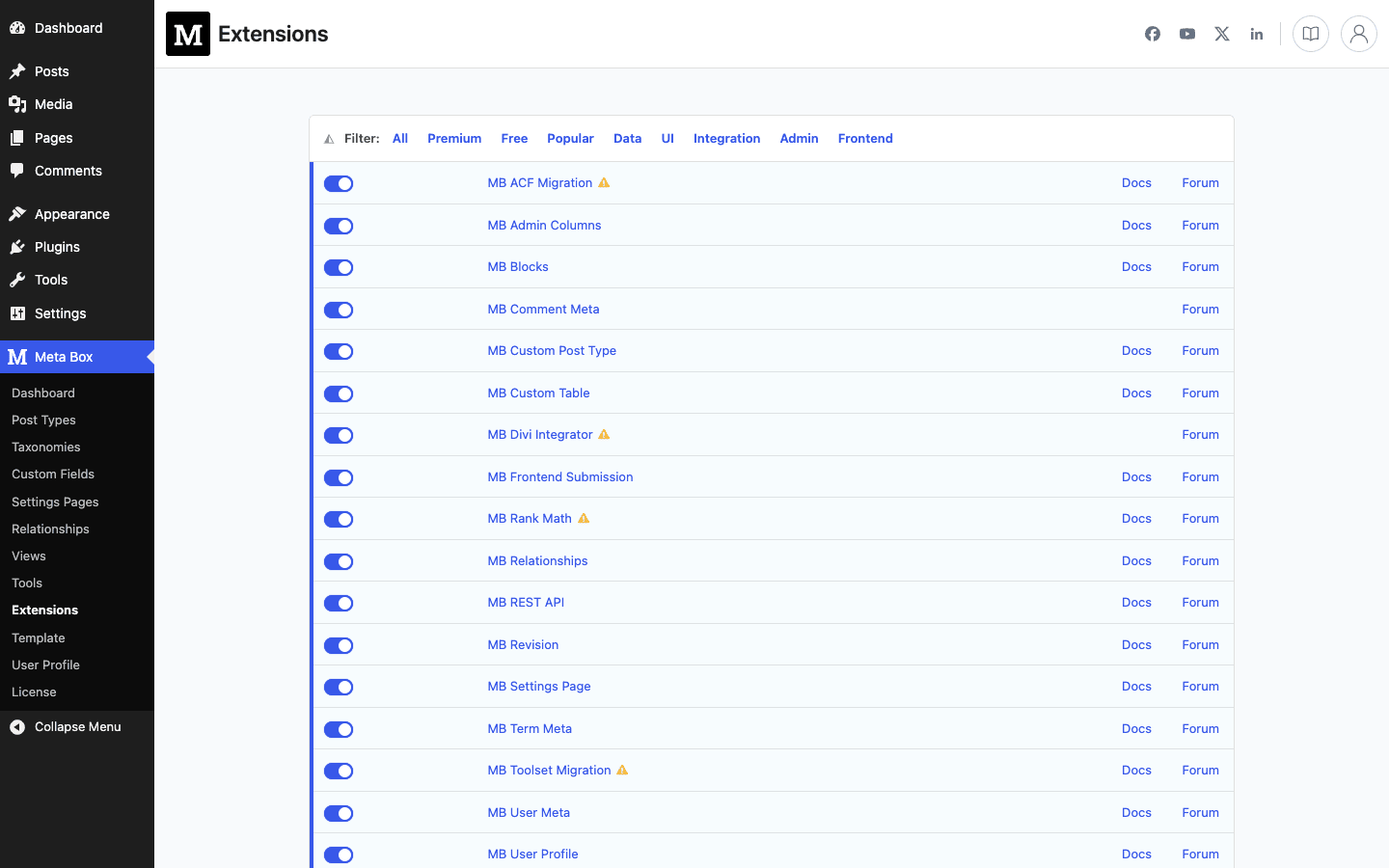Toggle MB Settings Page switch
Screen dimensions: 1389x868
point(339,687)
